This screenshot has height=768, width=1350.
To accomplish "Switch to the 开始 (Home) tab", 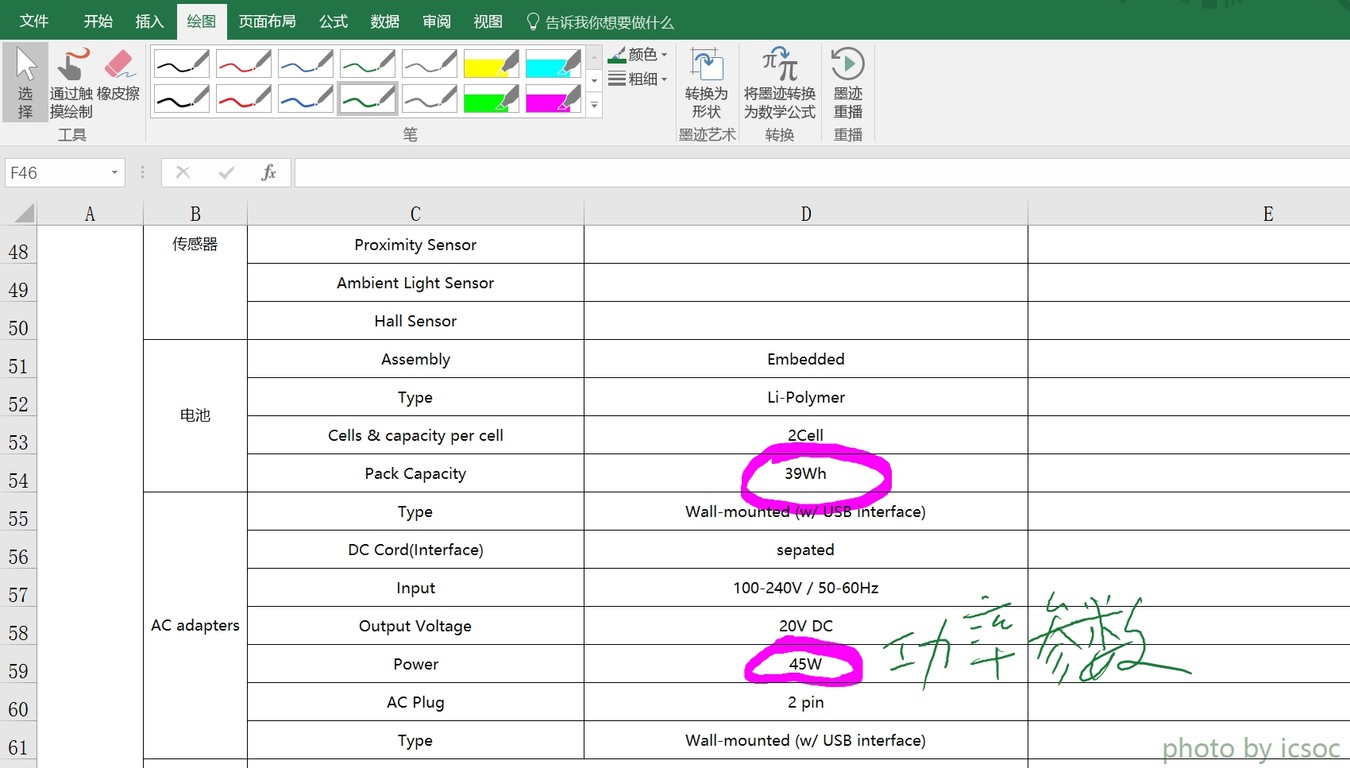I will 97,21.
